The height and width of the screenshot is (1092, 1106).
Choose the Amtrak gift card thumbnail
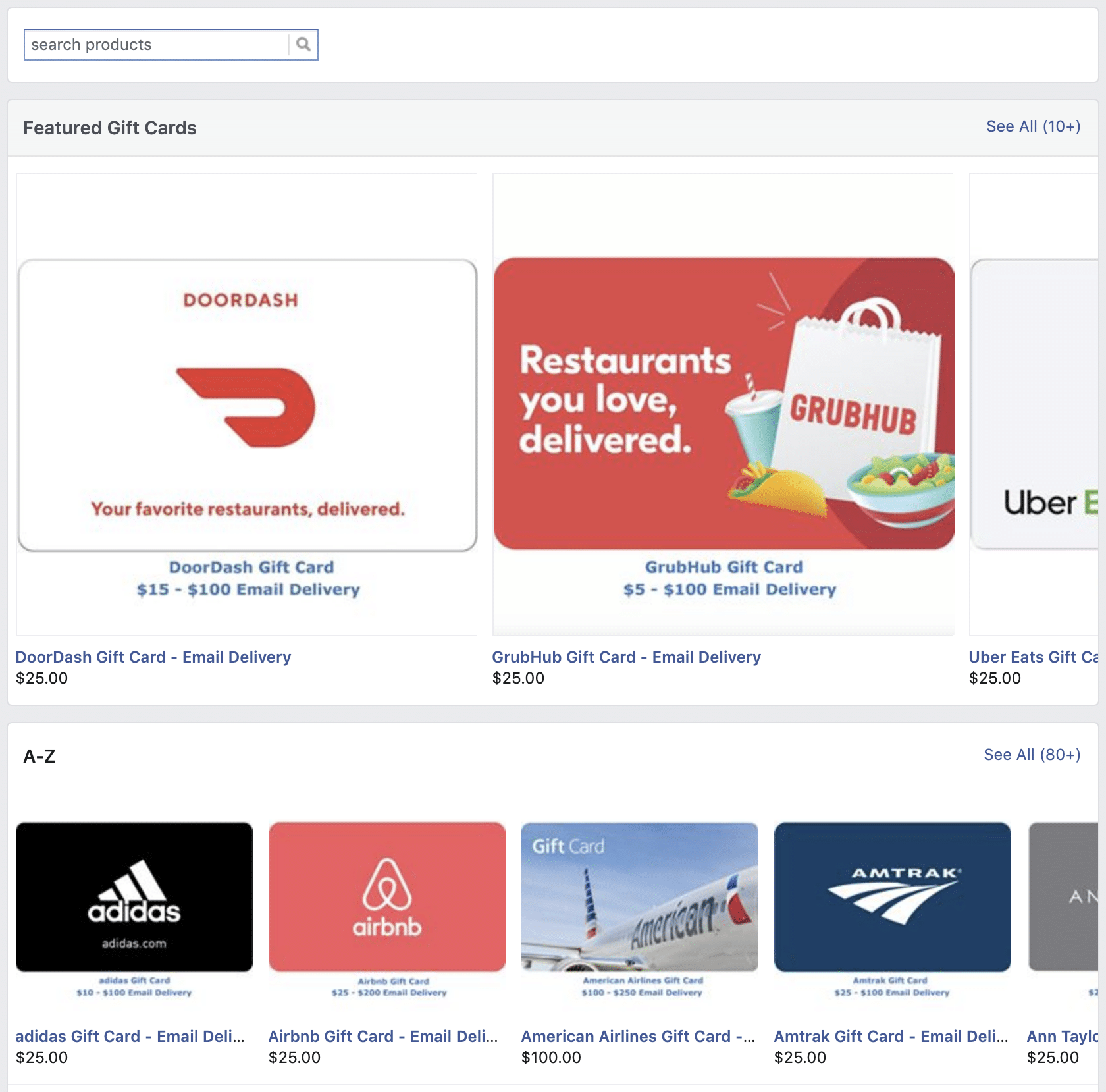(893, 912)
